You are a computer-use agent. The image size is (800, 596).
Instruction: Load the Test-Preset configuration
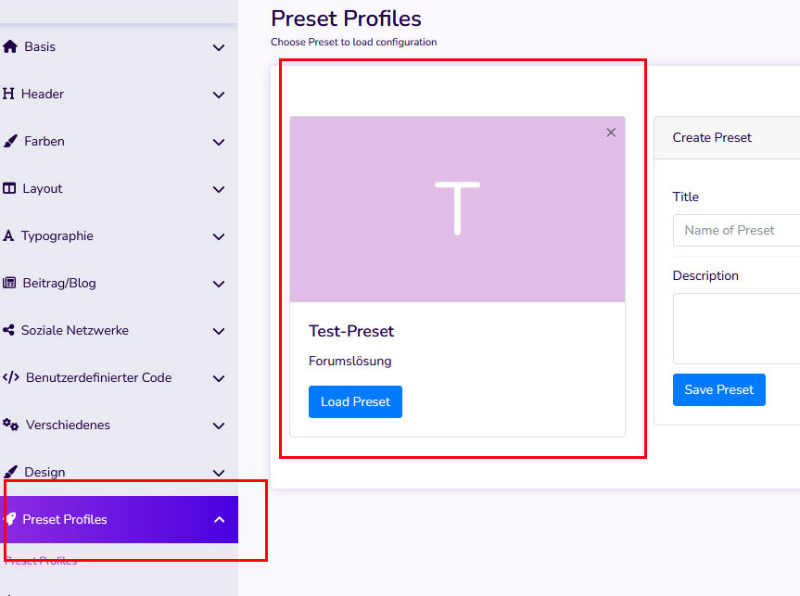(355, 402)
